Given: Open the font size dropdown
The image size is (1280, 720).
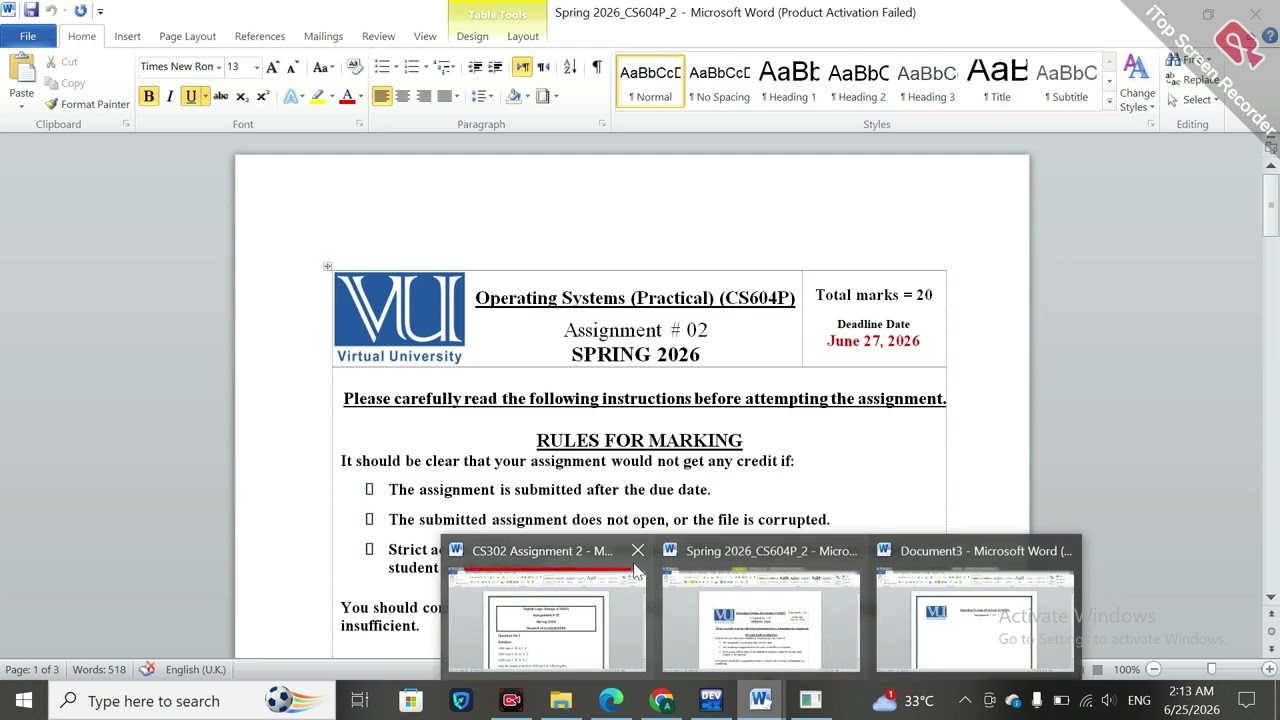Looking at the screenshot, I should [x=256, y=67].
